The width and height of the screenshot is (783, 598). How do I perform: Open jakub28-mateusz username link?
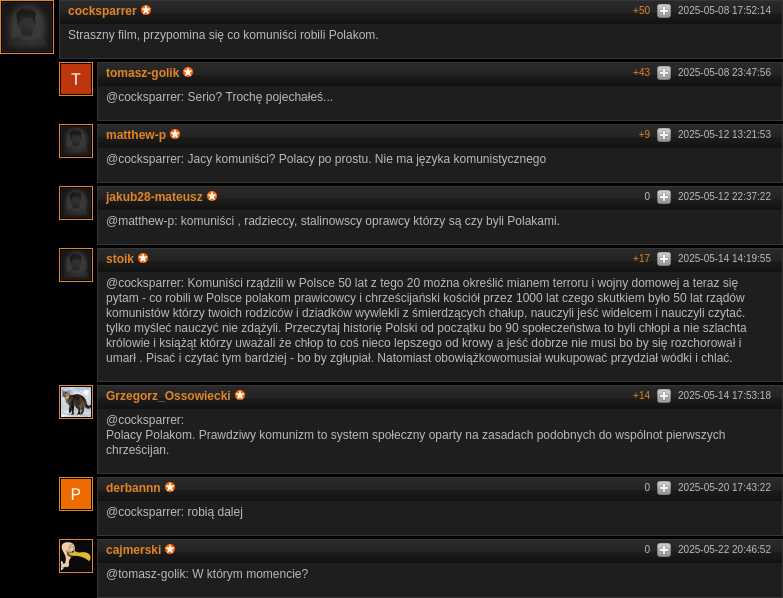click(x=154, y=197)
